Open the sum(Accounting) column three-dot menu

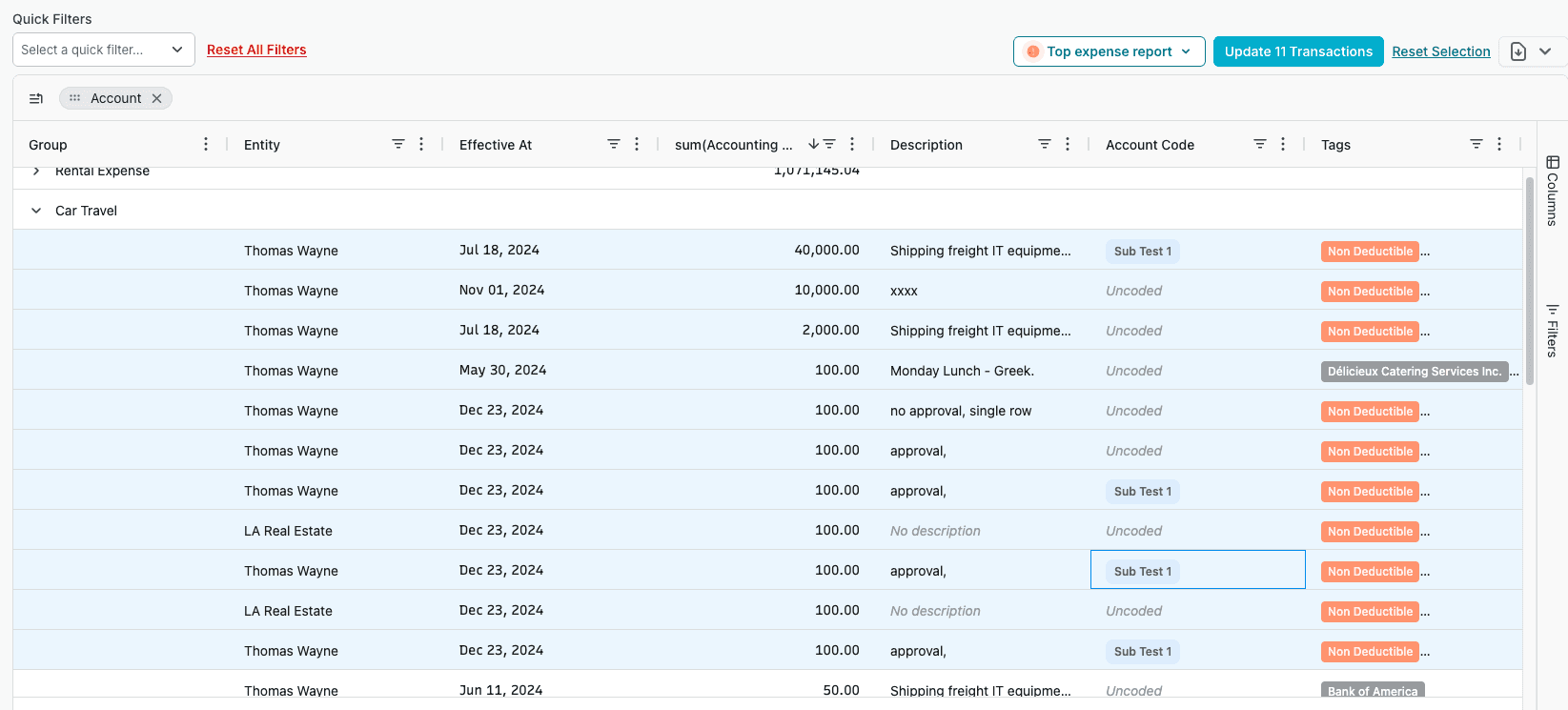pos(852,144)
